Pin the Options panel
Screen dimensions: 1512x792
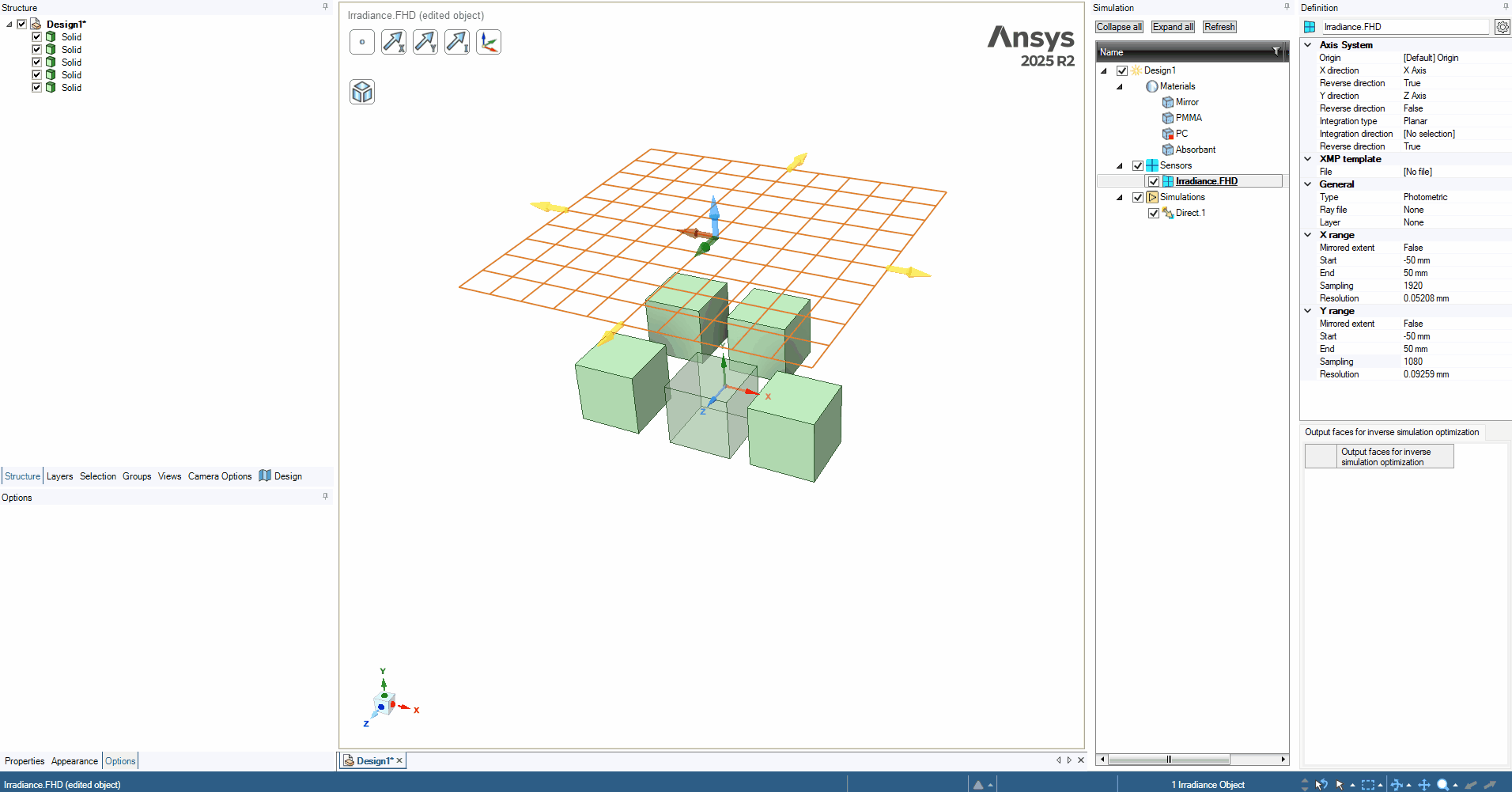coord(325,497)
